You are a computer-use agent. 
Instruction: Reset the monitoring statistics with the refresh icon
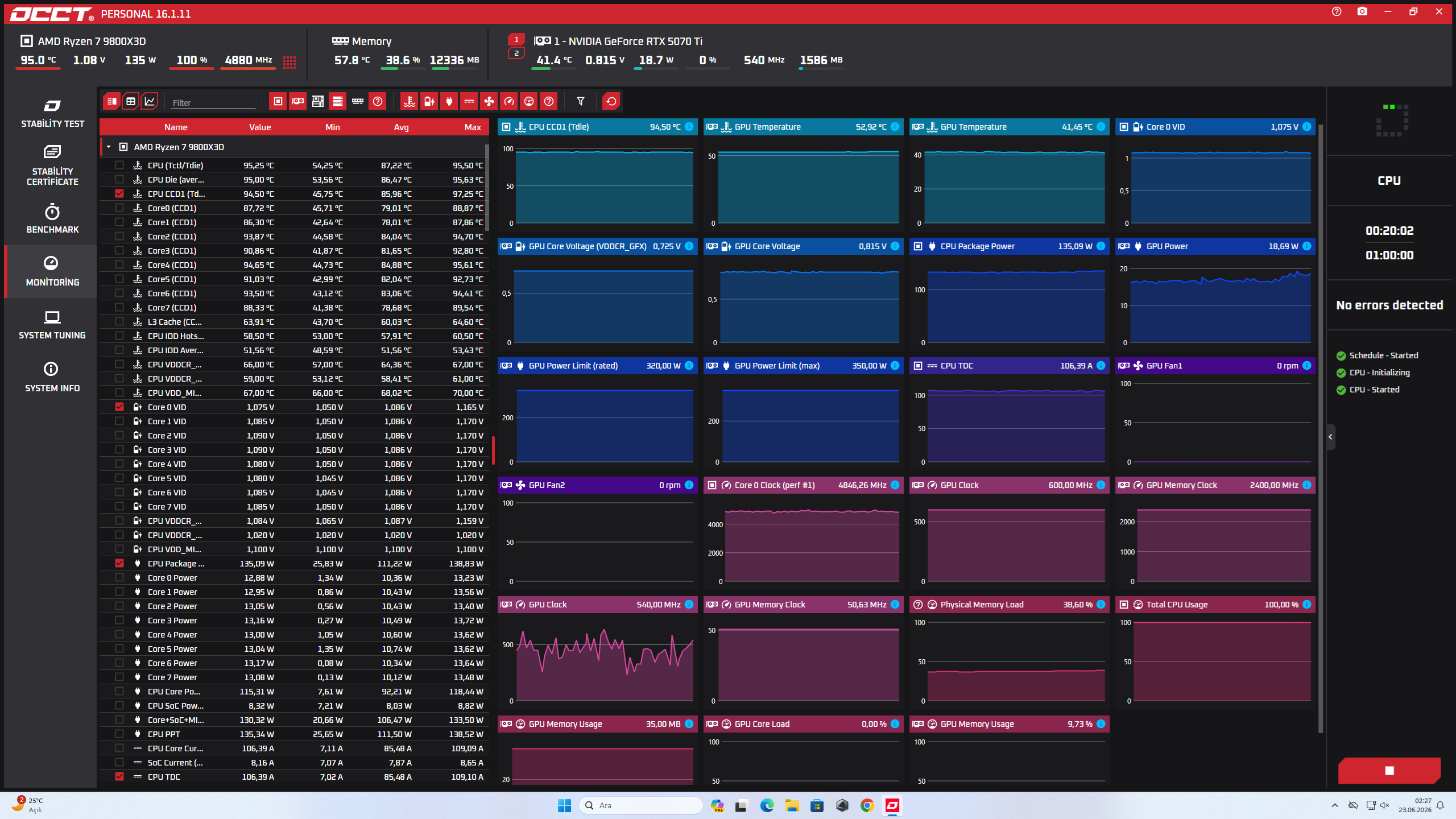tap(611, 101)
